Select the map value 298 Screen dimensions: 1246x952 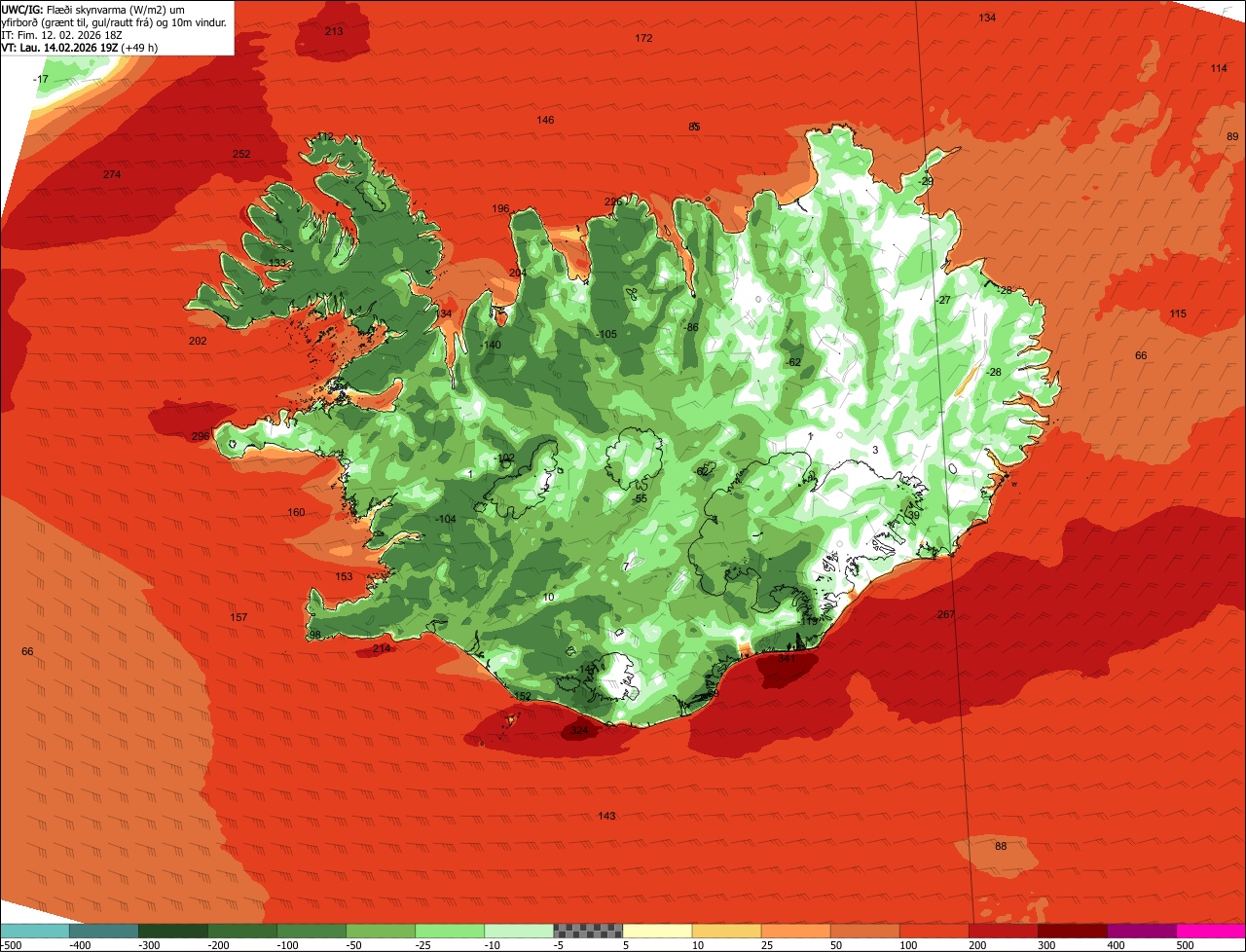click(200, 436)
